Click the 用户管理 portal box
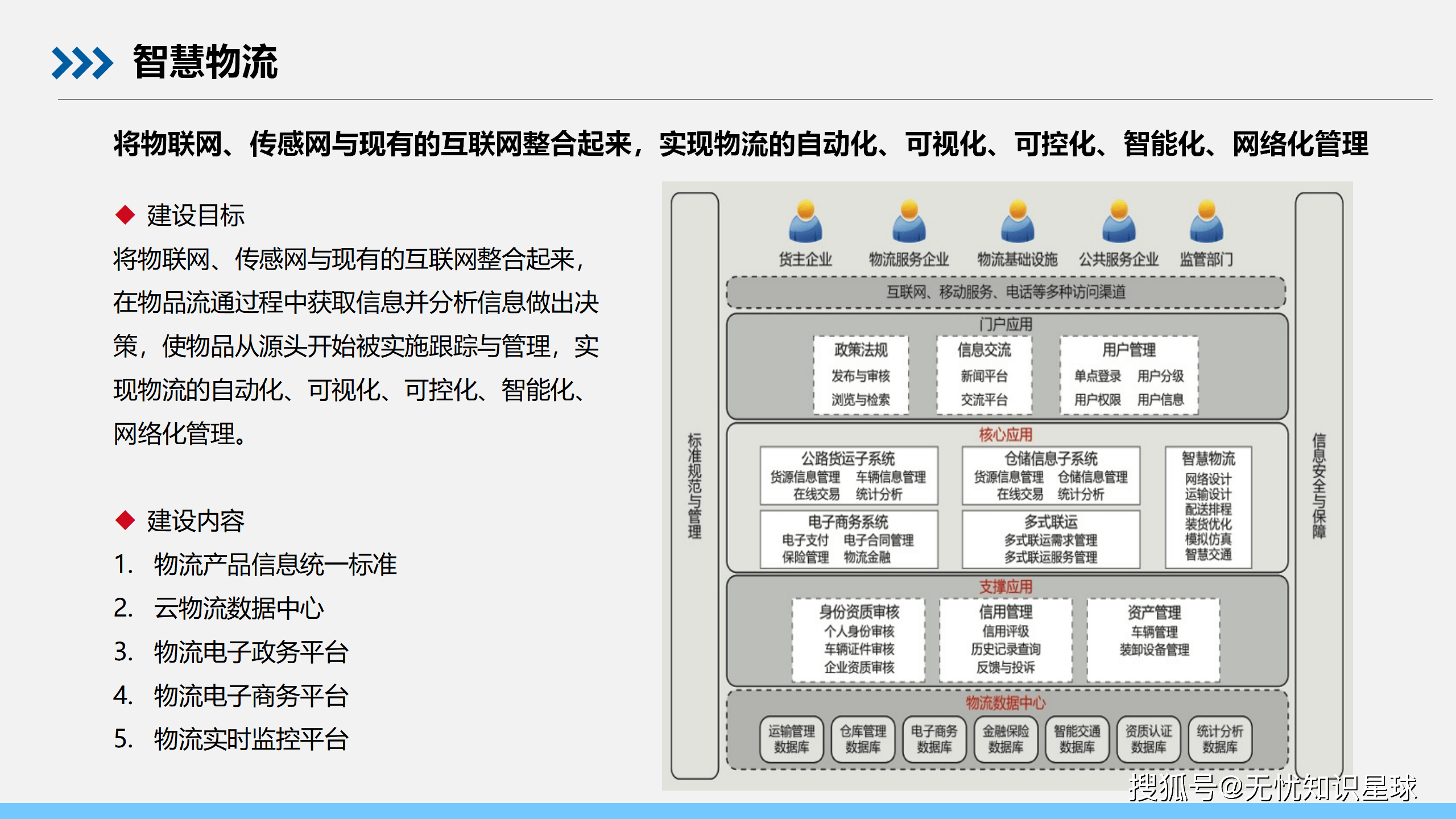Viewport: 1456px width, 819px height. pyautogui.click(x=1129, y=375)
